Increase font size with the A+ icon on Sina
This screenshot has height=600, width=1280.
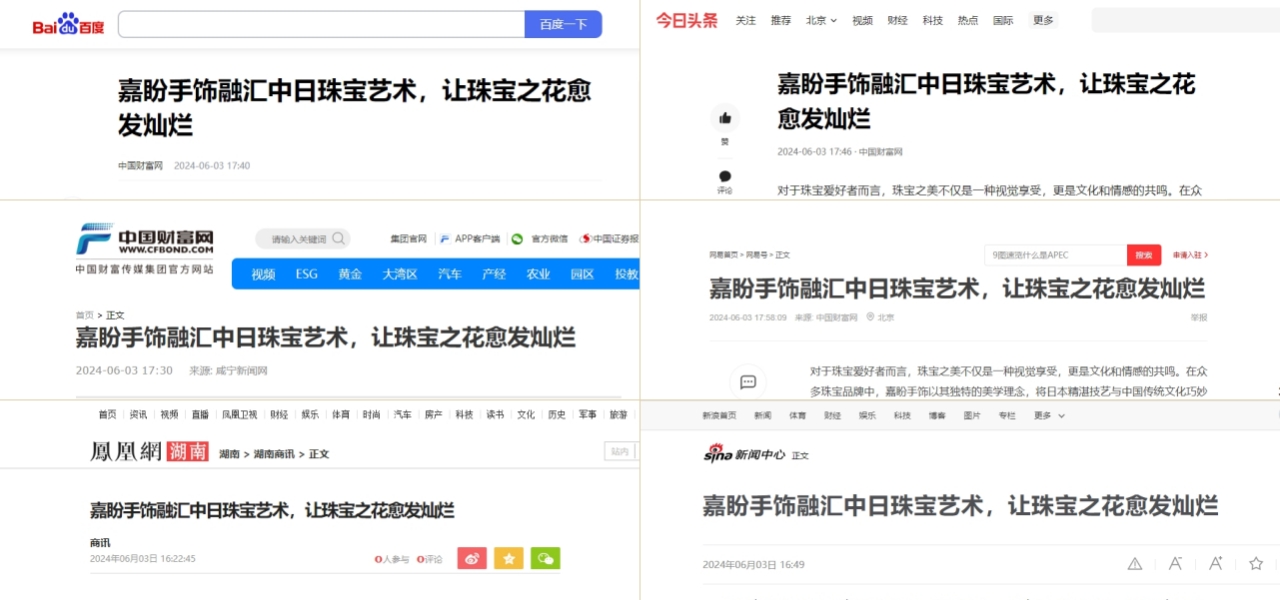[x=1214, y=563]
